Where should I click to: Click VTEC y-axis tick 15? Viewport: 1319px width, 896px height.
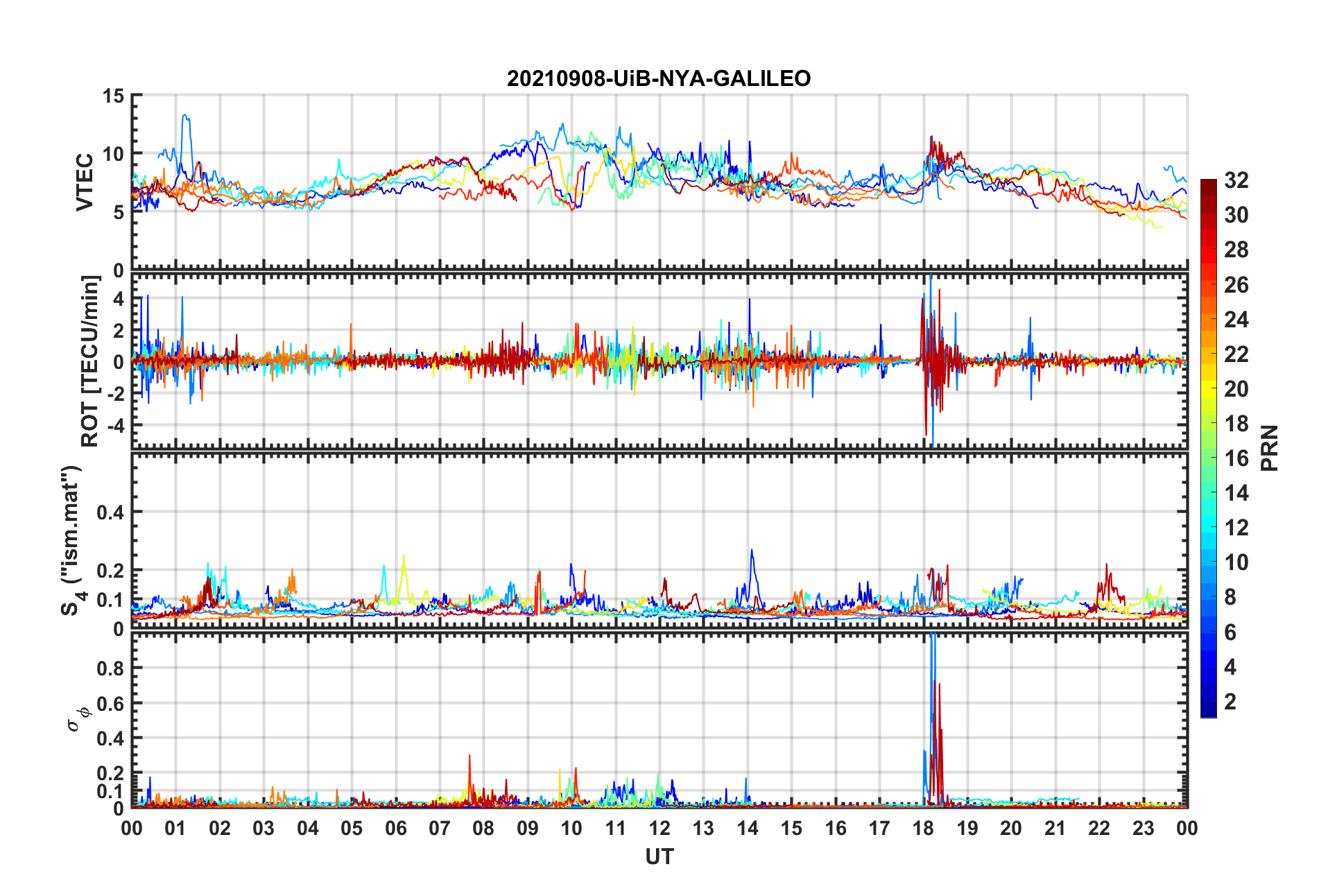[113, 96]
